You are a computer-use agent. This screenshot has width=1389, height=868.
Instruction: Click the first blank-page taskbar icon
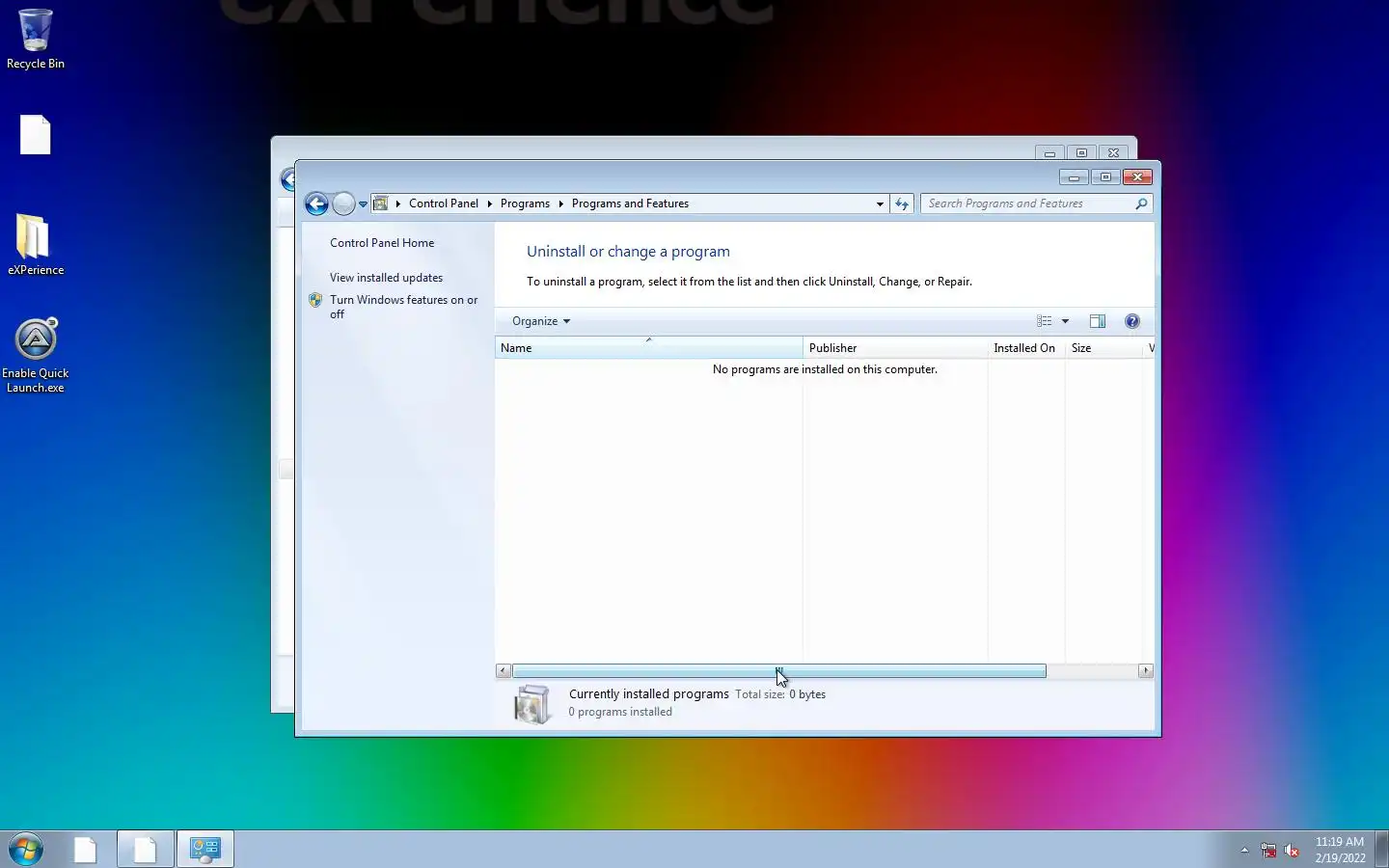[86, 850]
